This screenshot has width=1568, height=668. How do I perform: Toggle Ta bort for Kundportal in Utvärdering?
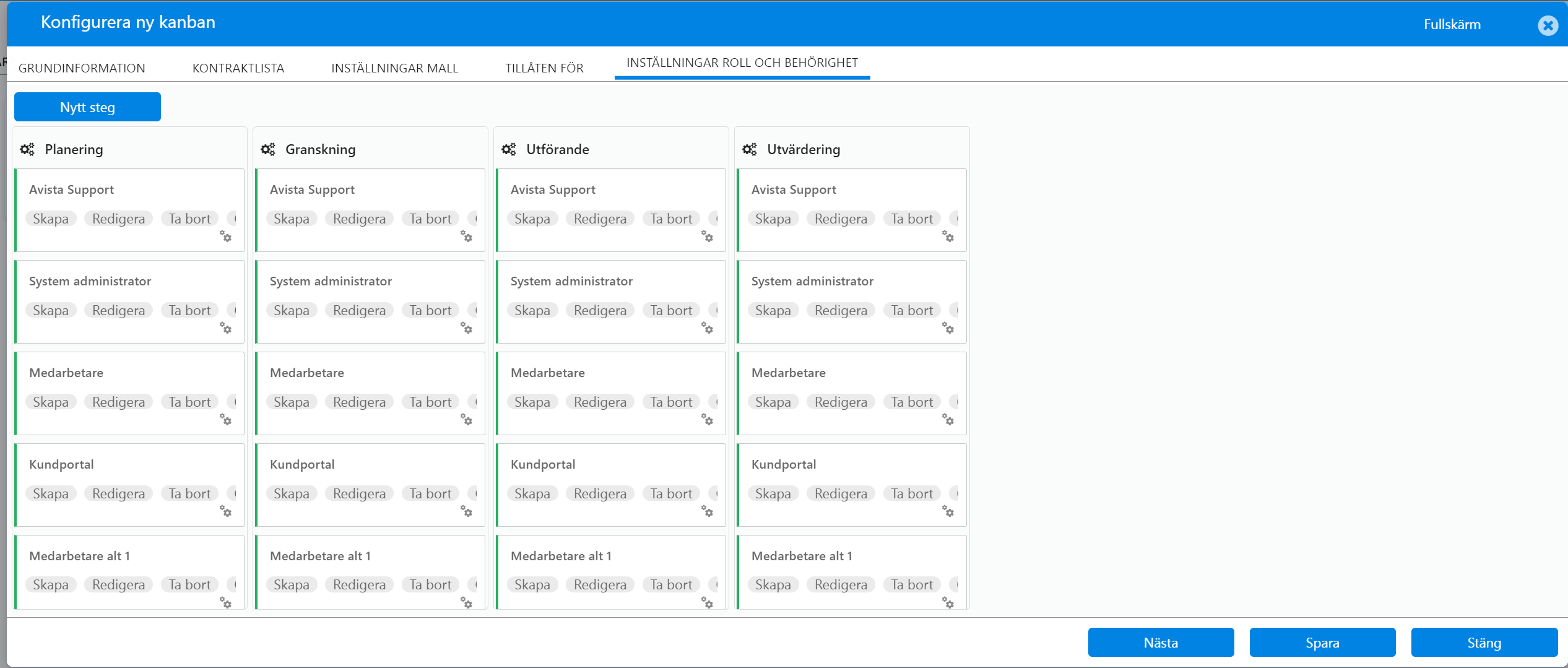coord(912,493)
